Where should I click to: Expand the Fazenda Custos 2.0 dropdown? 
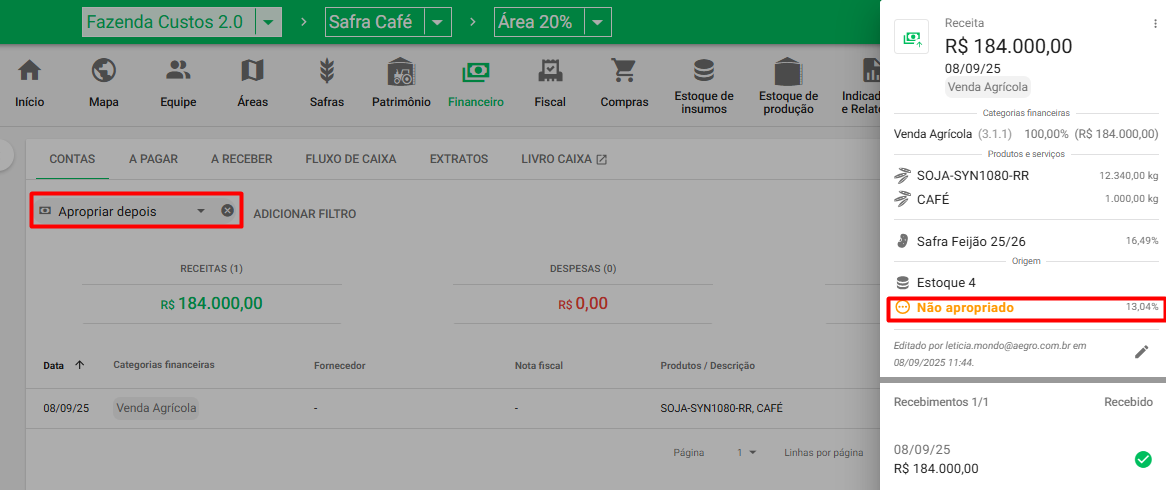point(269,22)
